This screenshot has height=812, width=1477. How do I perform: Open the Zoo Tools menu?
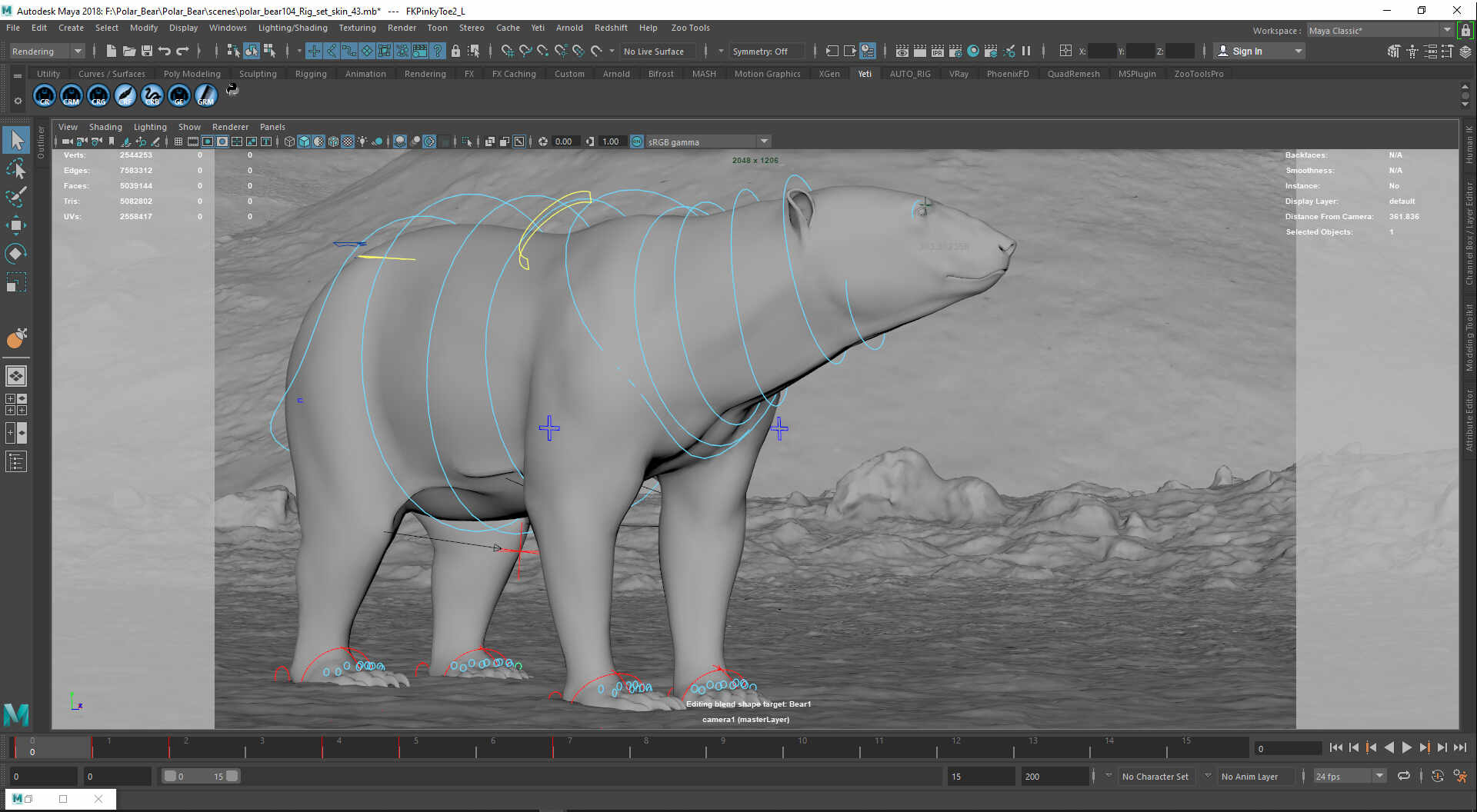click(690, 28)
